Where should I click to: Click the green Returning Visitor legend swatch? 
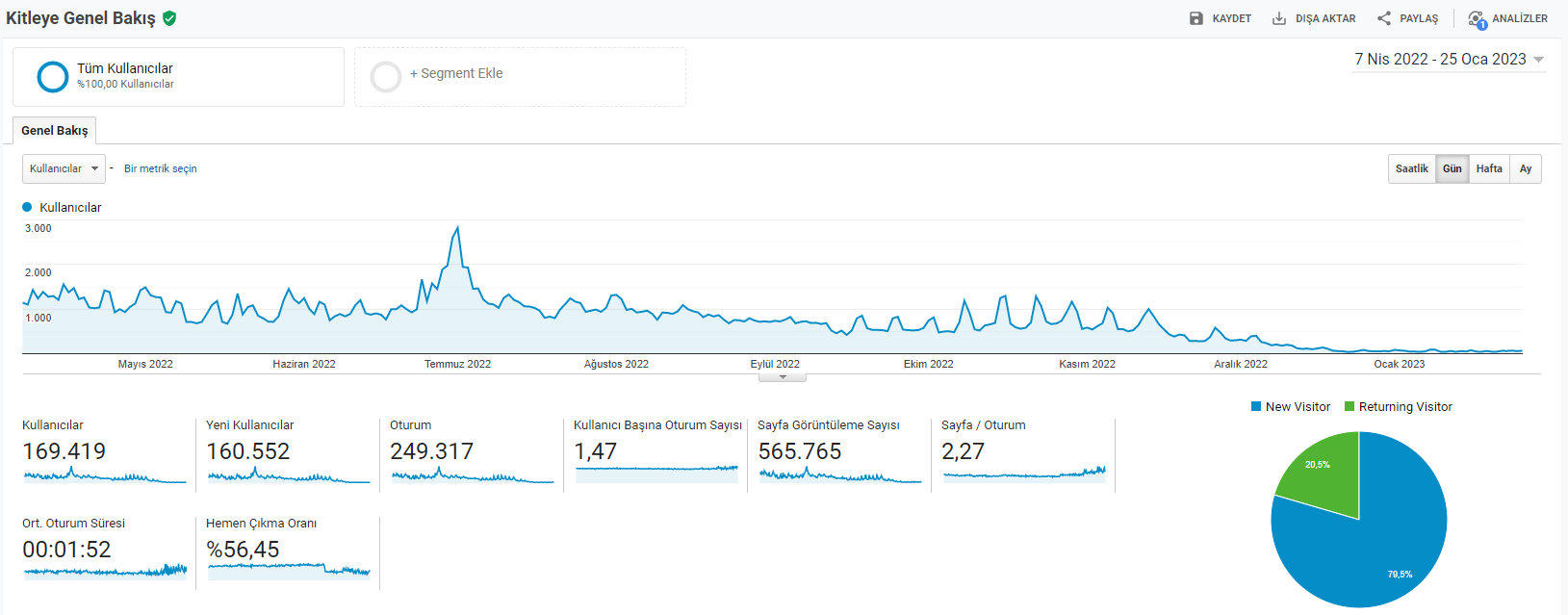coord(1350,407)
